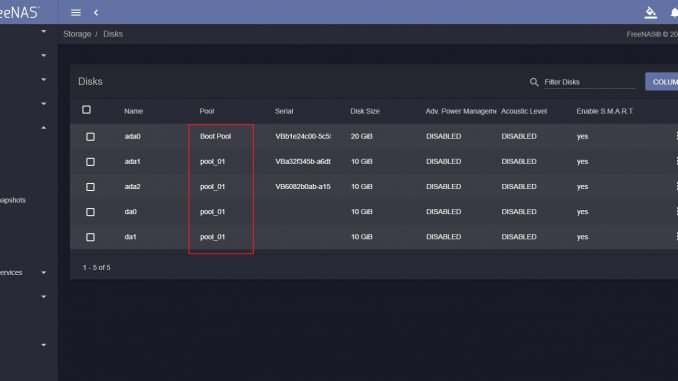Select the checkbox for disk ada0
Screen dimensions: 678x381
[90, 137]
